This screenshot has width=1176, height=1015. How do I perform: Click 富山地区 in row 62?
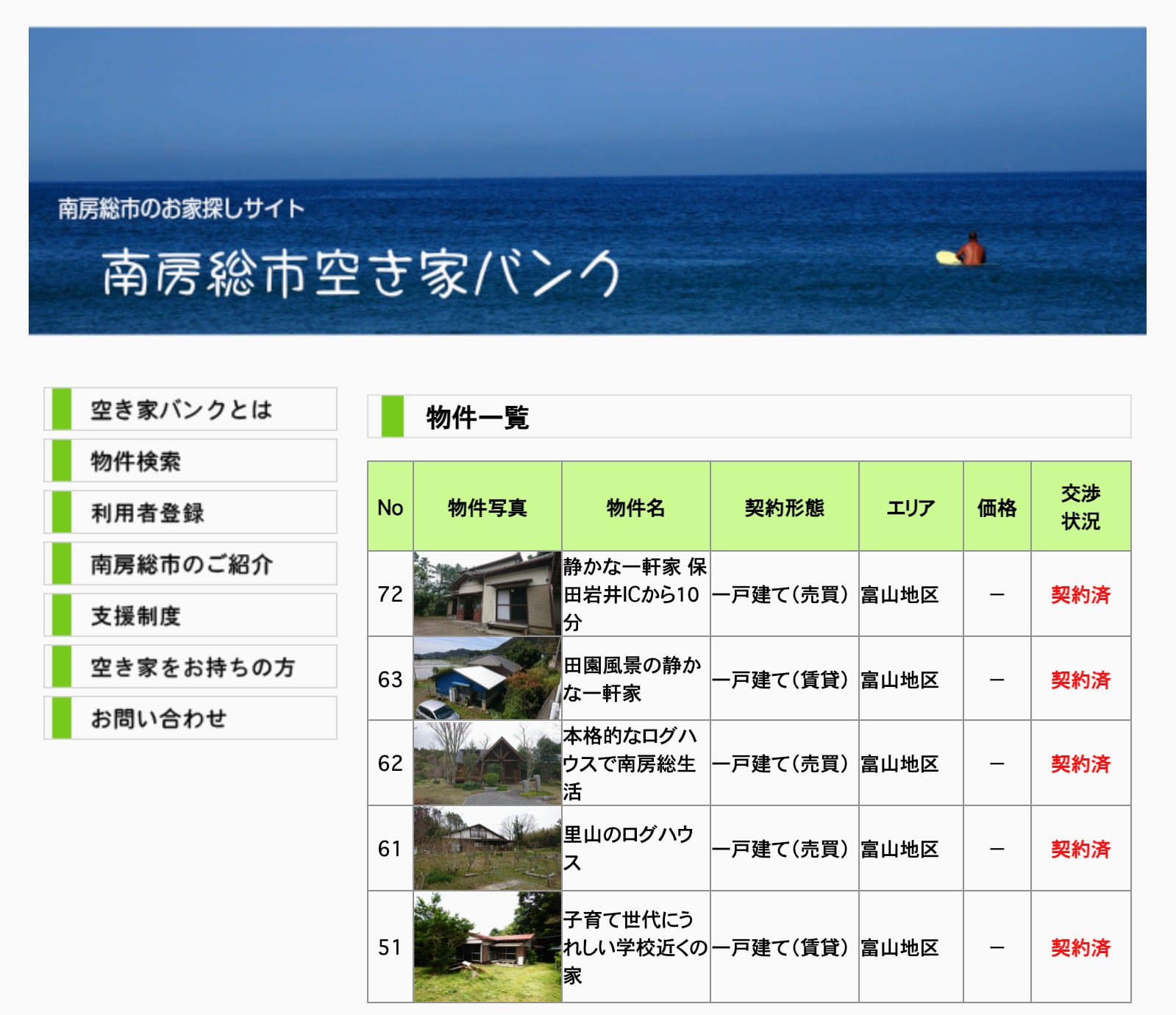click(899, 763)
